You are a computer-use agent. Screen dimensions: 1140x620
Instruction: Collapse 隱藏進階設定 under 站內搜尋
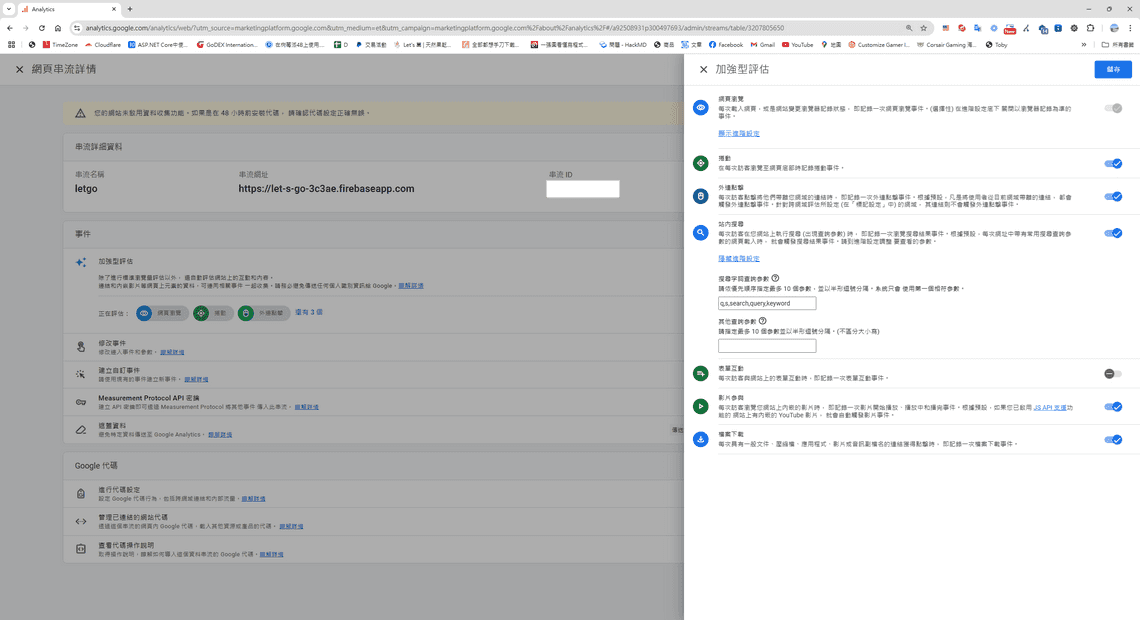pyautogui.click(x=737, y=258)
